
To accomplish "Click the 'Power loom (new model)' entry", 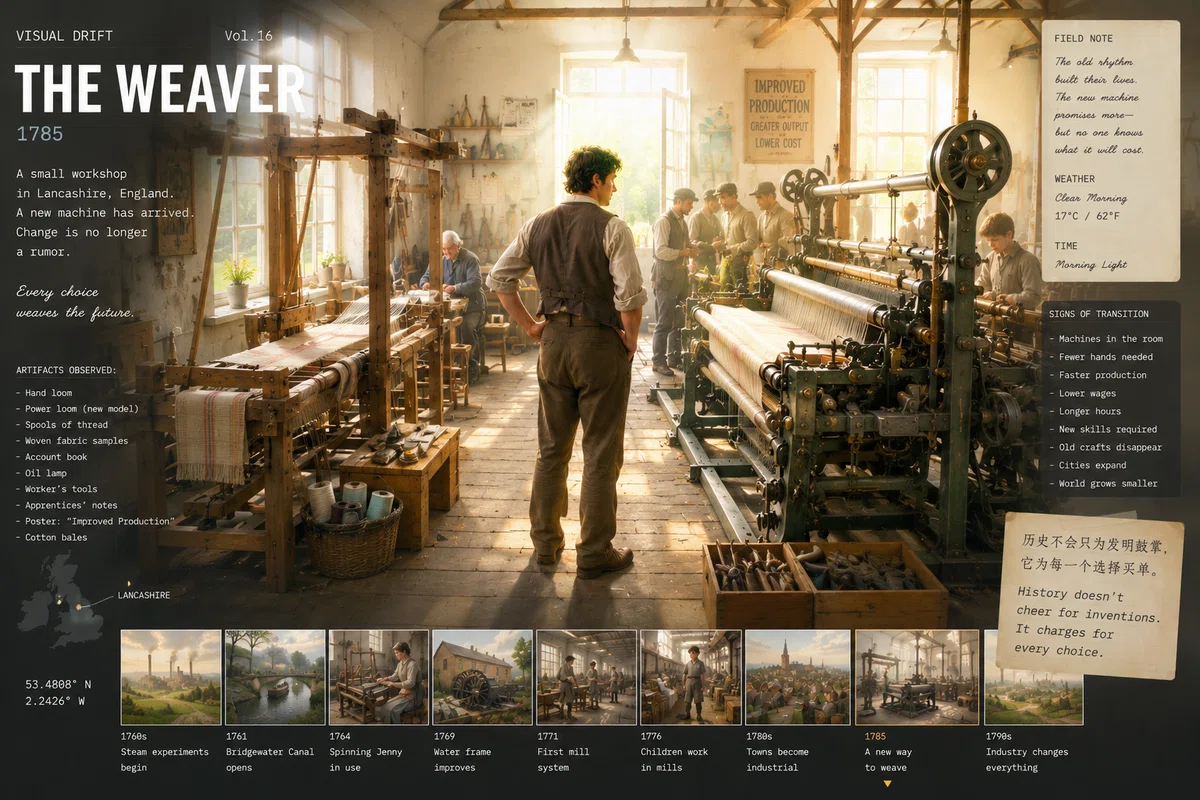I will click(77, 408).
